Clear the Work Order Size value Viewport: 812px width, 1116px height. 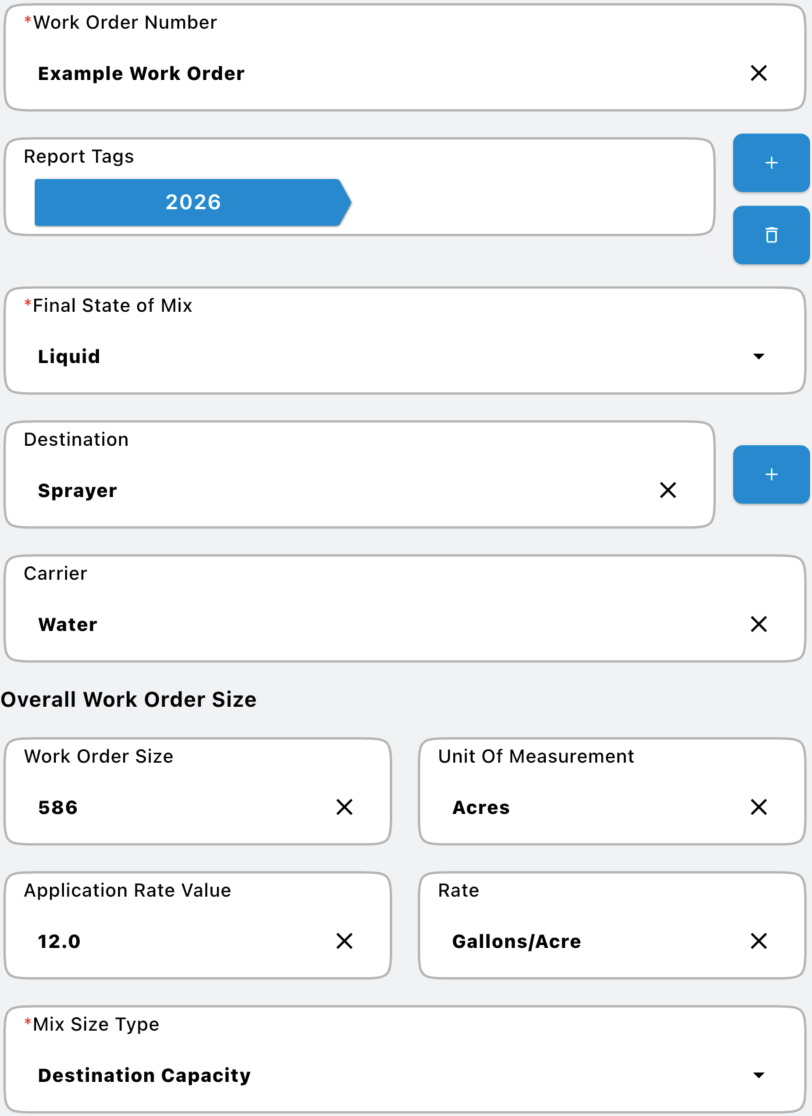pyautogui.click(x=344, y=807)
